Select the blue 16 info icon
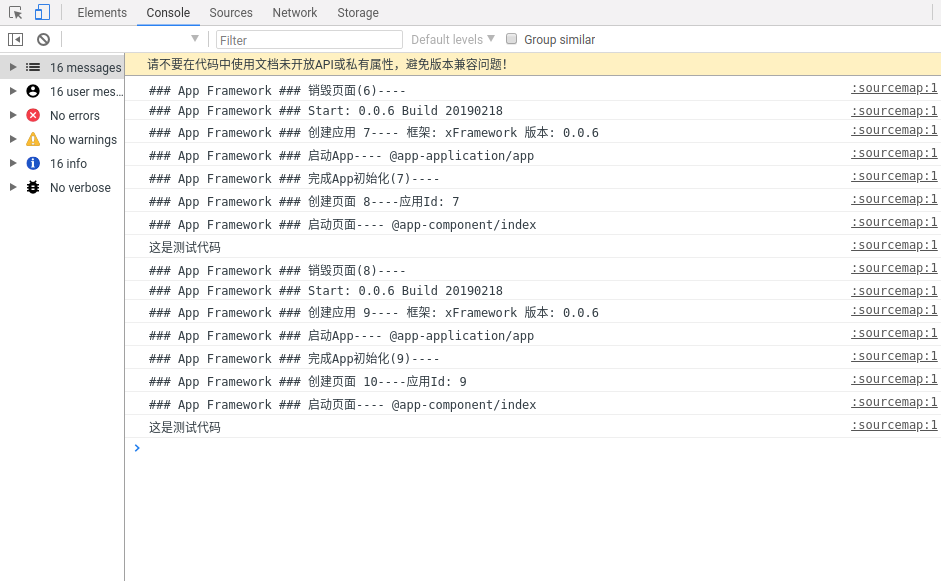 point(33,163)
